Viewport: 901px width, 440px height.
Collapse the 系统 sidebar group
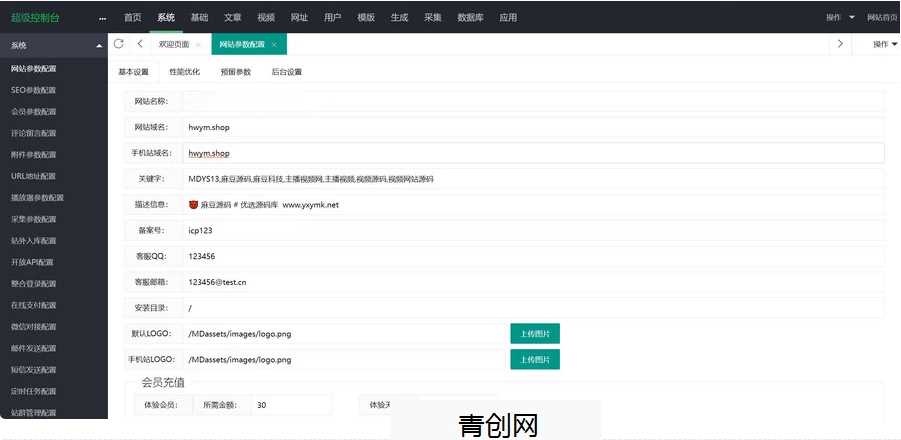[99, 45]
